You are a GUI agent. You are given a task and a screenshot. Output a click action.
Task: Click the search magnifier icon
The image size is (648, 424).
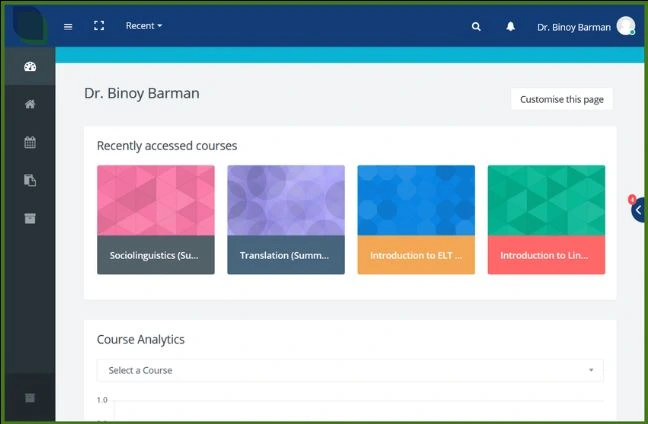[476, 27]
